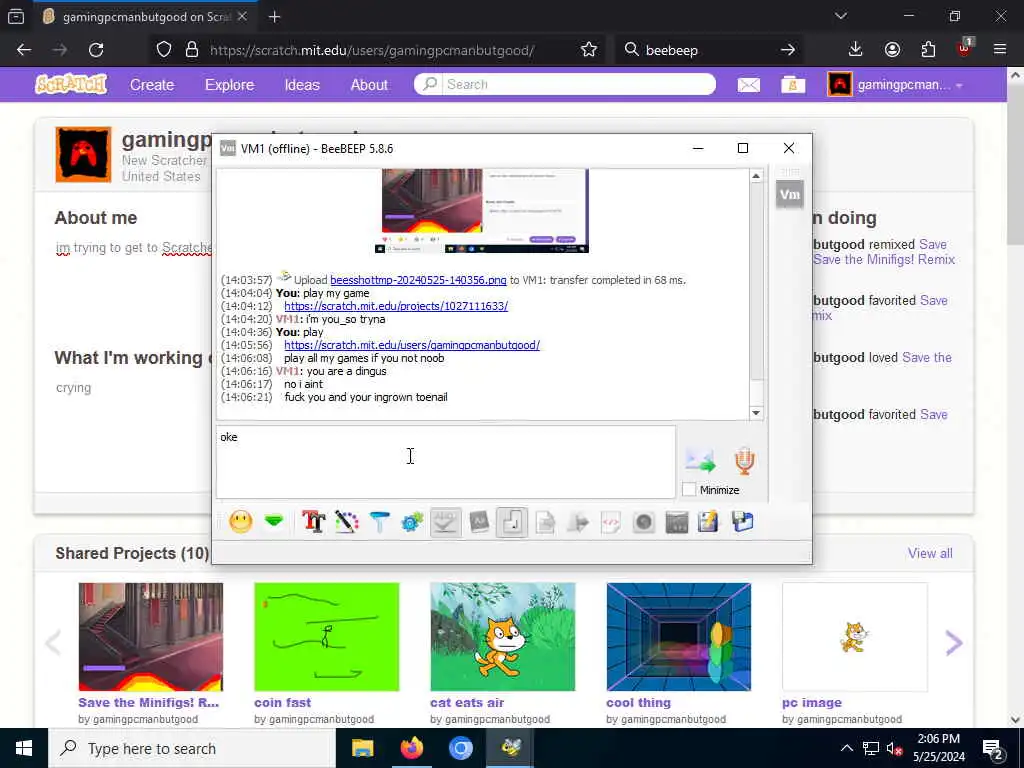
Task: Send the message with the green arrow envelope
Action: pos(701,460)
